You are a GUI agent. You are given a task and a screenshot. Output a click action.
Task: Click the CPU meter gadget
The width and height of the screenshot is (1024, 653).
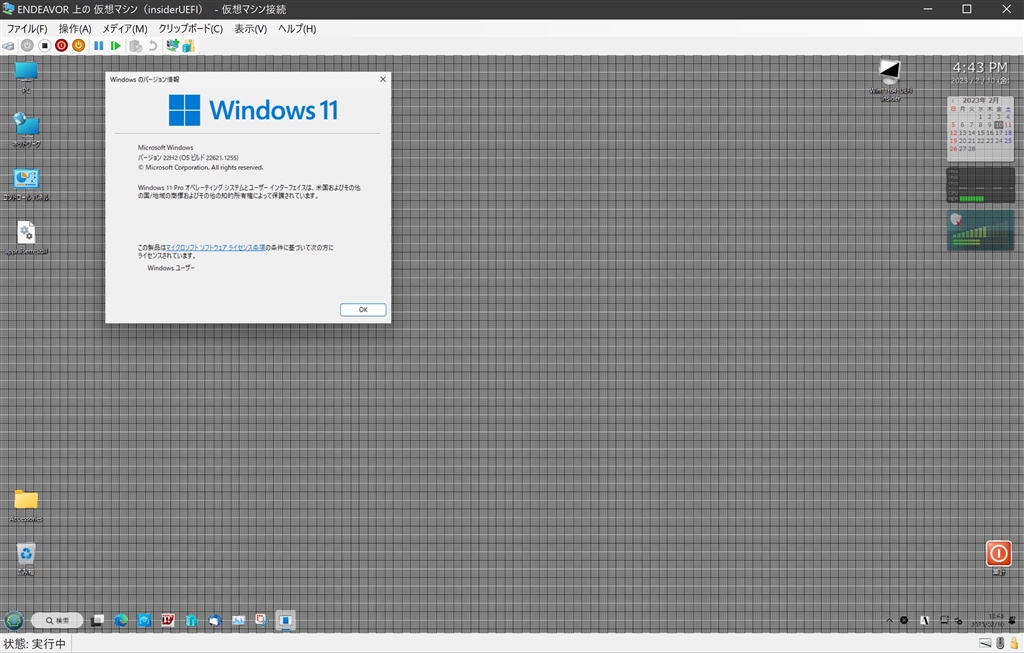point(980,185)
